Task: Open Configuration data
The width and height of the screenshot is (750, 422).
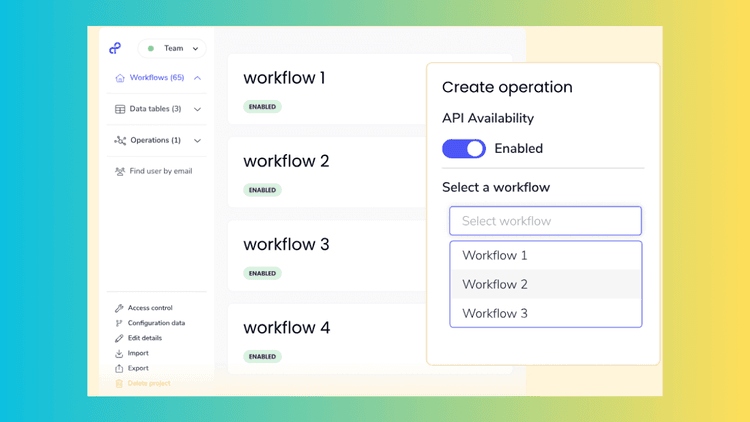Action: pos(156,323)
